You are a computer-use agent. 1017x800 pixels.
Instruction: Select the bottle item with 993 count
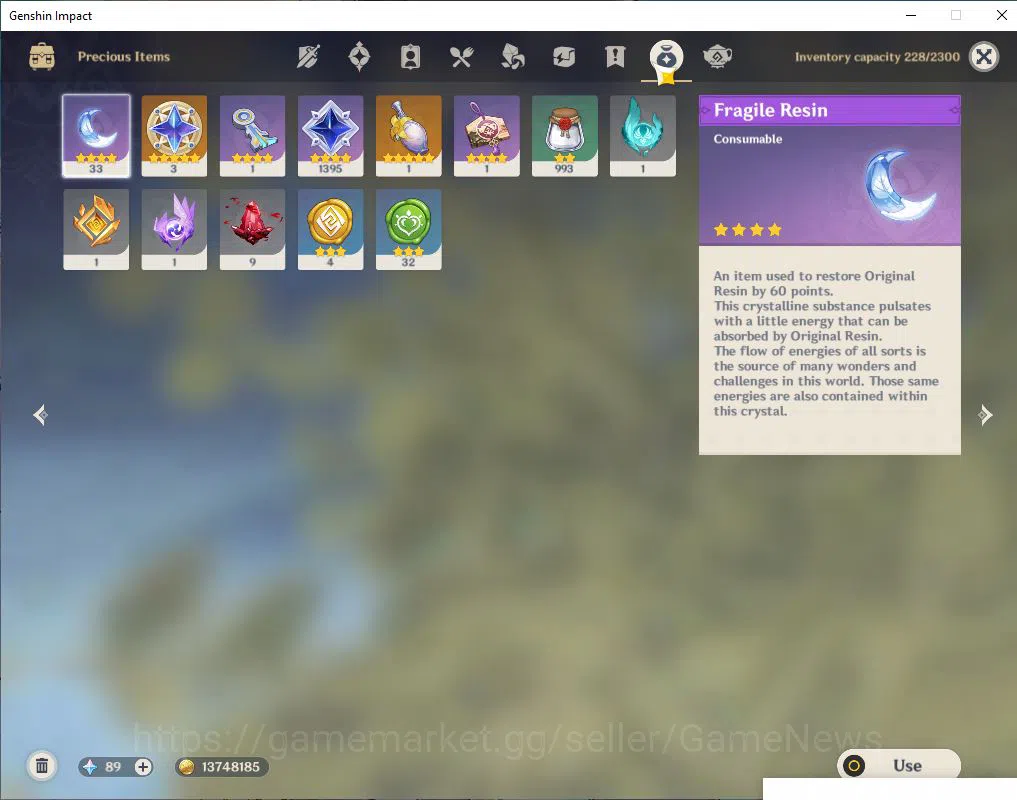click(564, 136)
